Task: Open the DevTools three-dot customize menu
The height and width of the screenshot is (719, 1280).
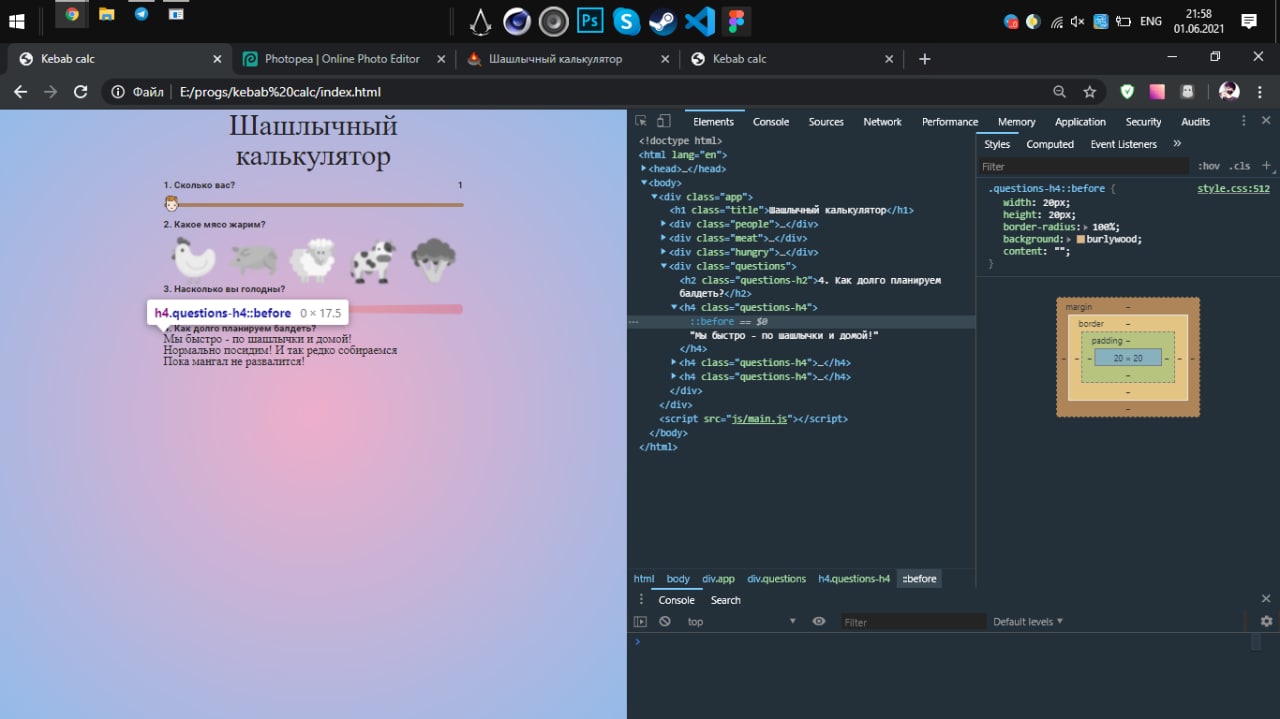Action: (1243, 121)
